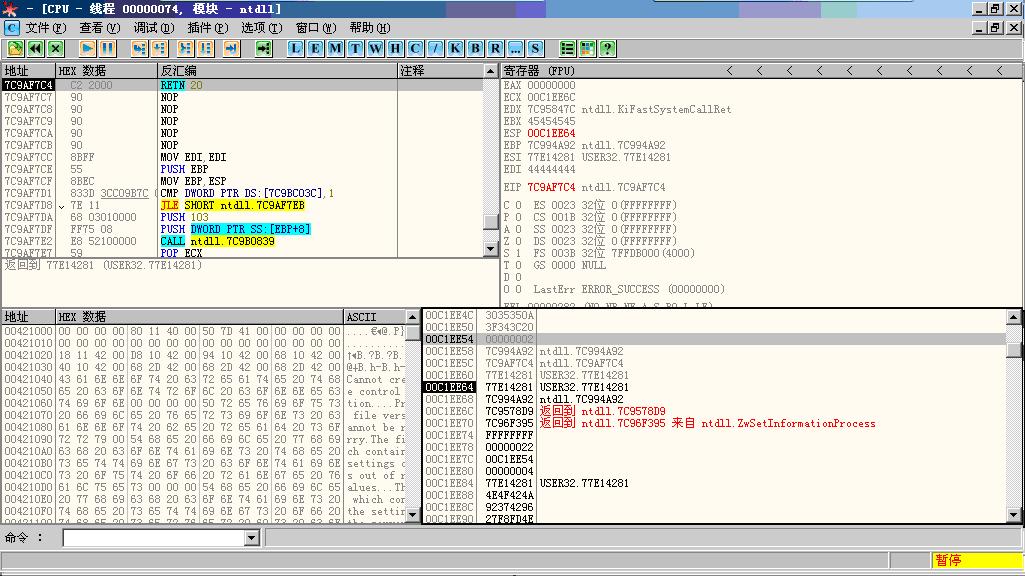Click the dump pane scroll-up arrow

(412, 317)
